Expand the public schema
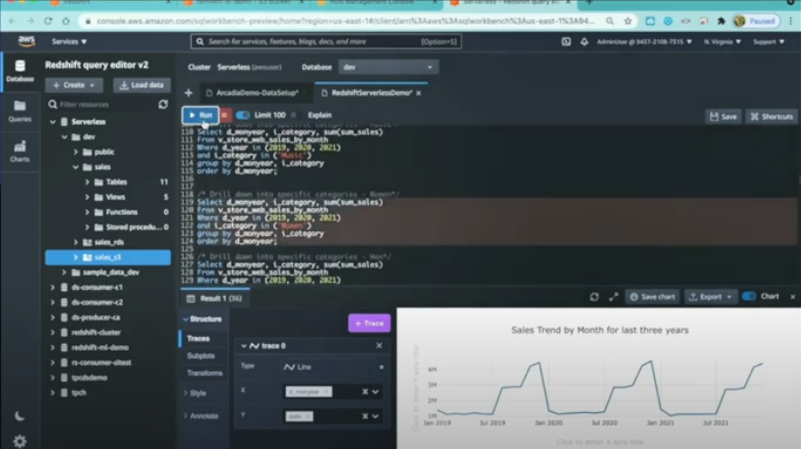Screen dimensions: 801x449 point(76,152)
